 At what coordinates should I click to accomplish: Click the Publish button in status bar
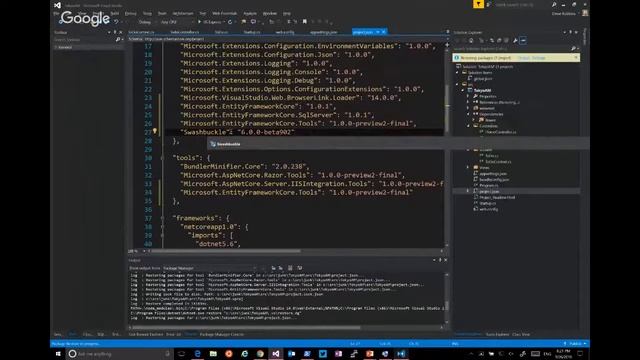tap(575, 344)
